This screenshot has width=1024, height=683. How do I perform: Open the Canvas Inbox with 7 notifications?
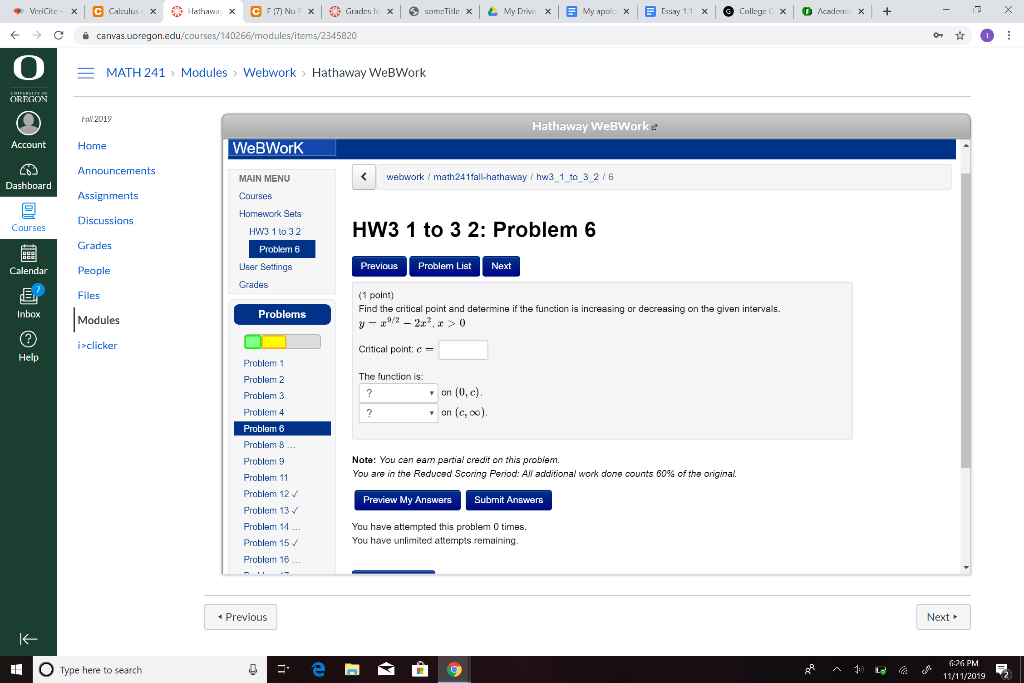pos(28,300)
